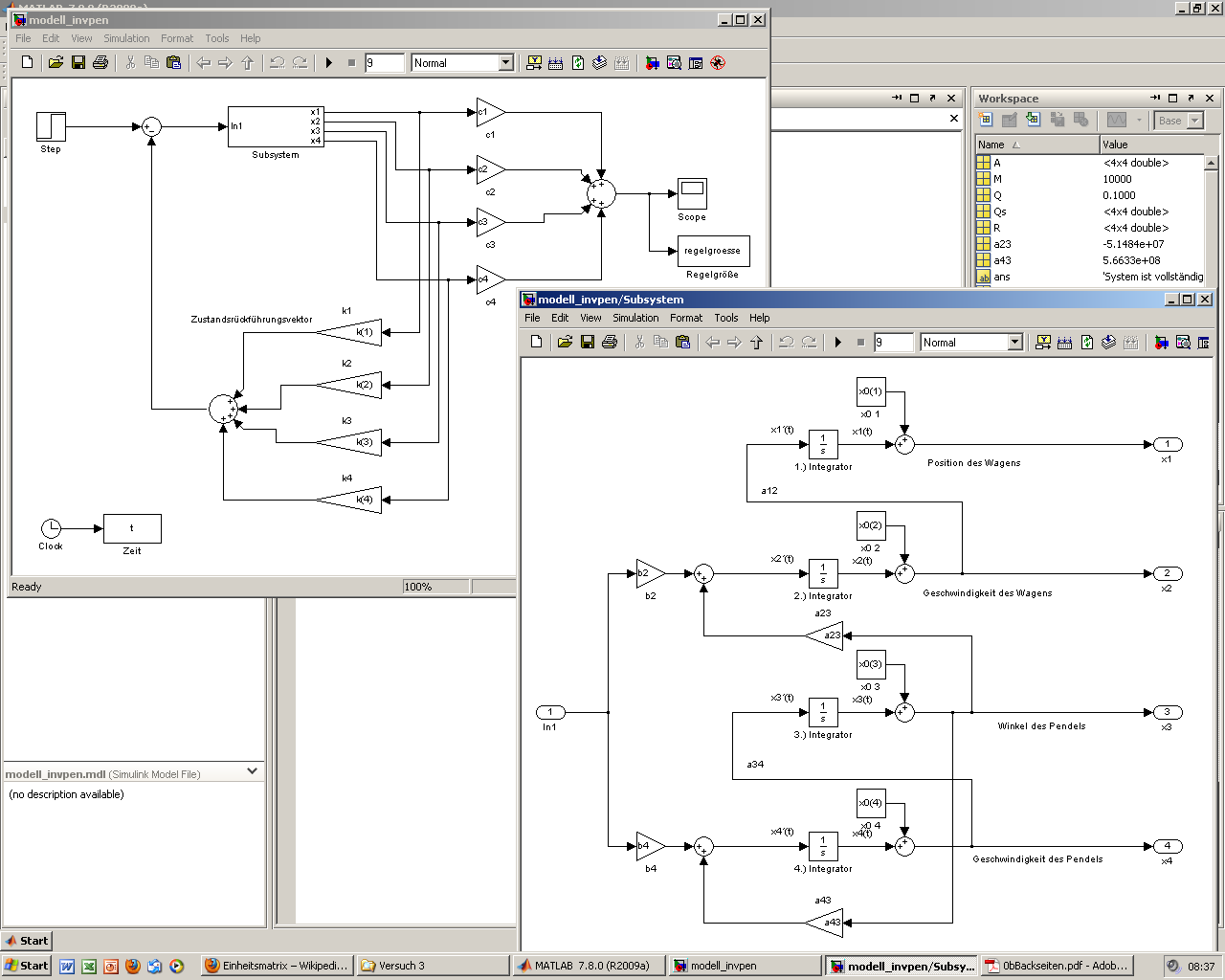Launch Firefox from quick launch icon

click(133, 967)
